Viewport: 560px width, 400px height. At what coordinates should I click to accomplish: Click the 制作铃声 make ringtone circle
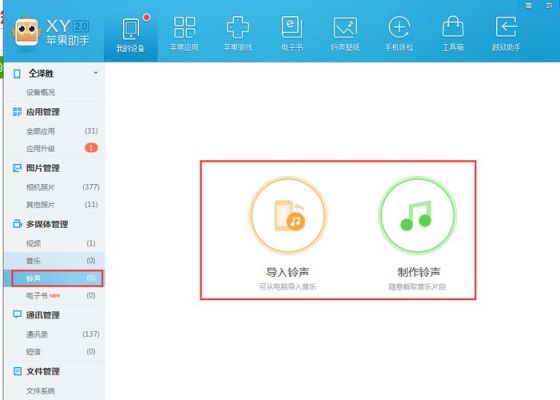click(x=418, y=216)
